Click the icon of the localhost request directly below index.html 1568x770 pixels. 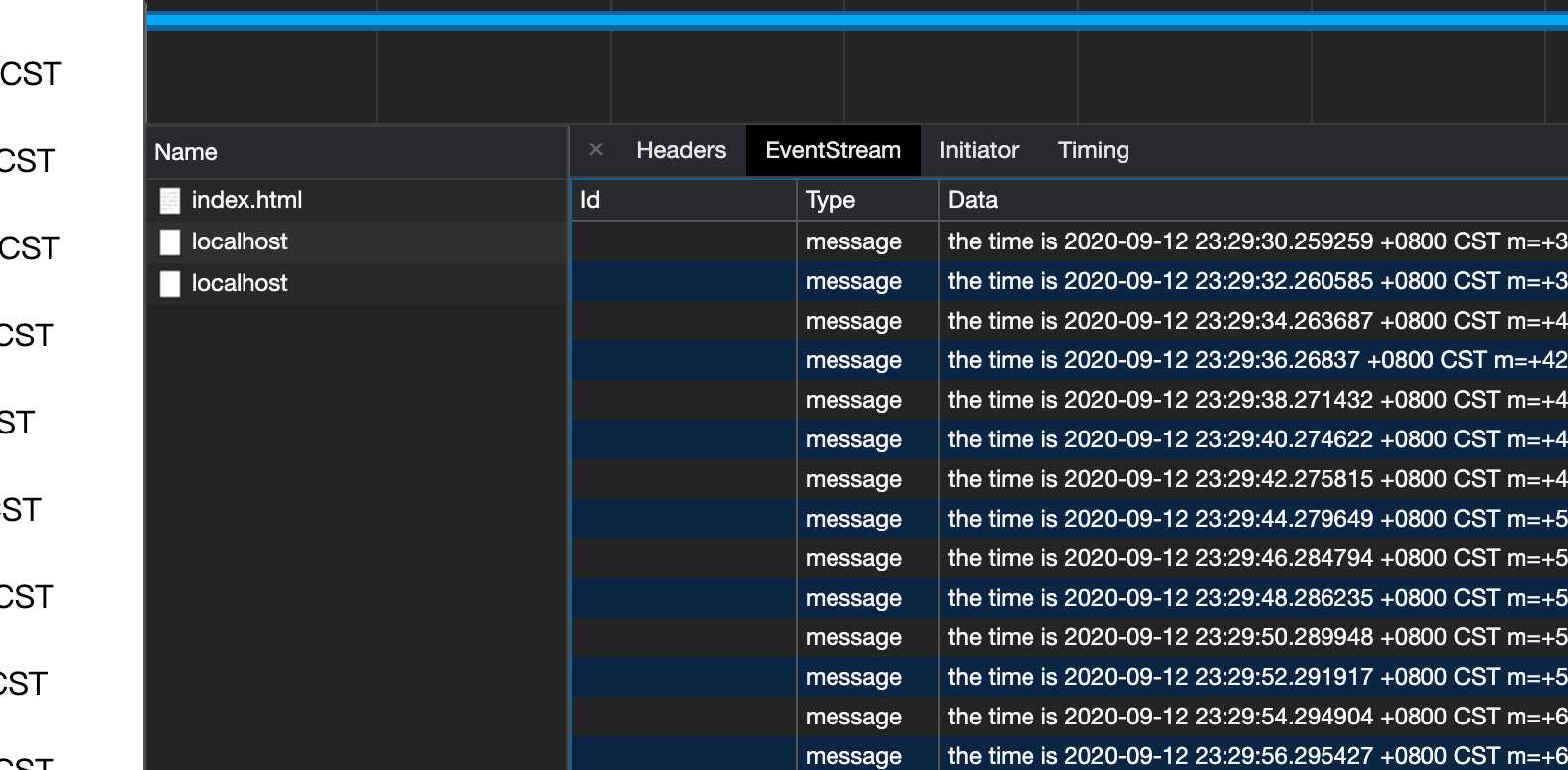(x=170, y=242)
